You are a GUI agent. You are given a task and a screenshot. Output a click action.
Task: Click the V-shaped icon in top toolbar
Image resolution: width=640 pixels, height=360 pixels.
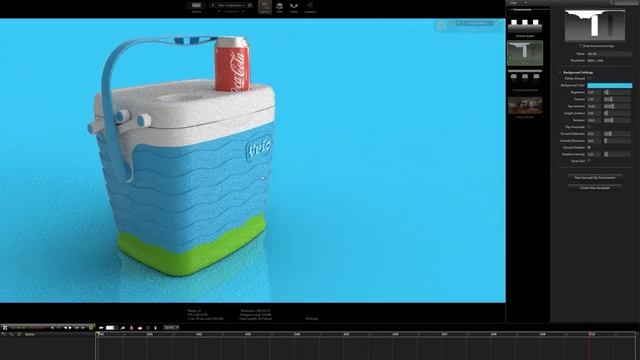pyautogui.click(x=294, y=6)
